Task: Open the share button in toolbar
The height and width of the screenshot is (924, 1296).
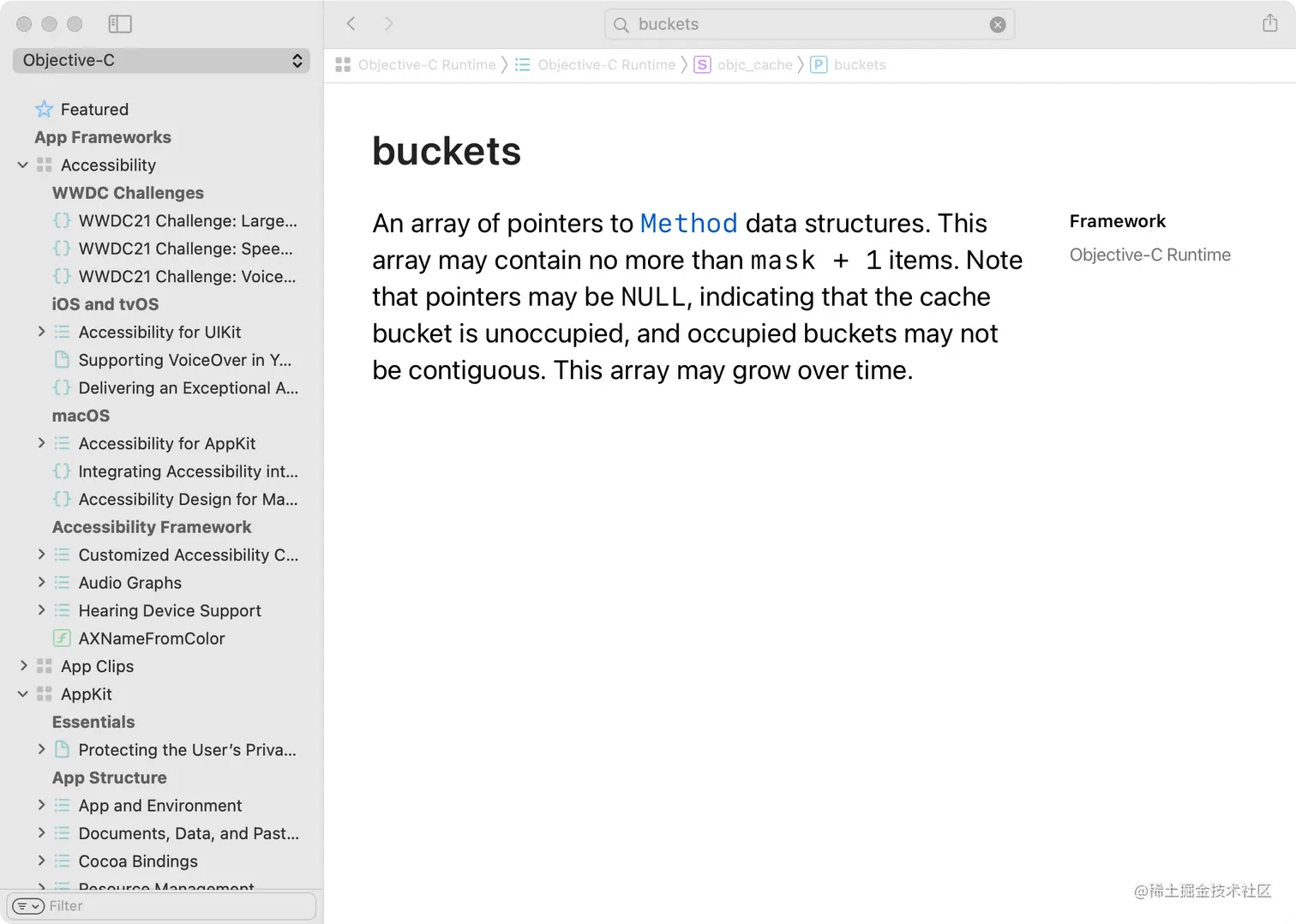Action: [x=1269, y=23]
